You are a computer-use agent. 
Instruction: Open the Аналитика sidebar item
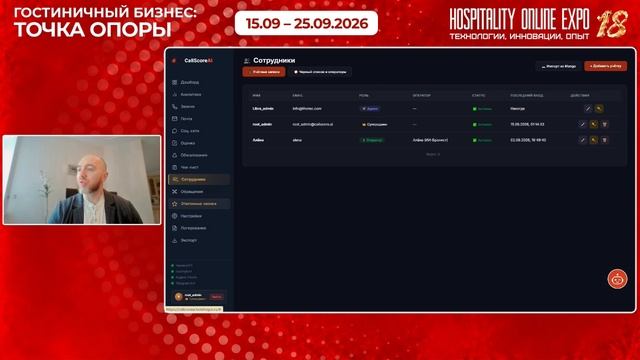click(199, 94)
